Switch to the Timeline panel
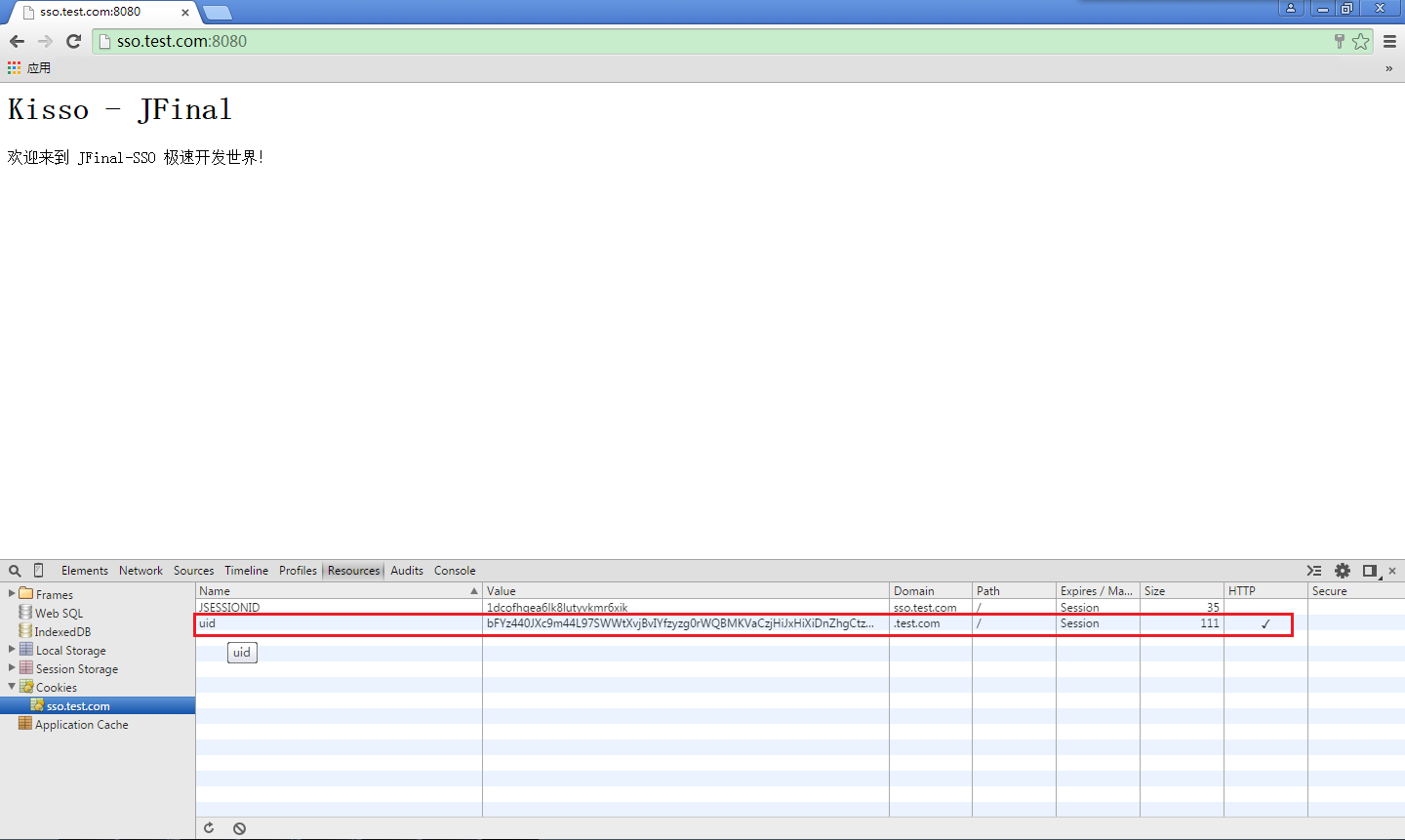The height and width of the screenshot is (840, 1405). pos(246,571)
